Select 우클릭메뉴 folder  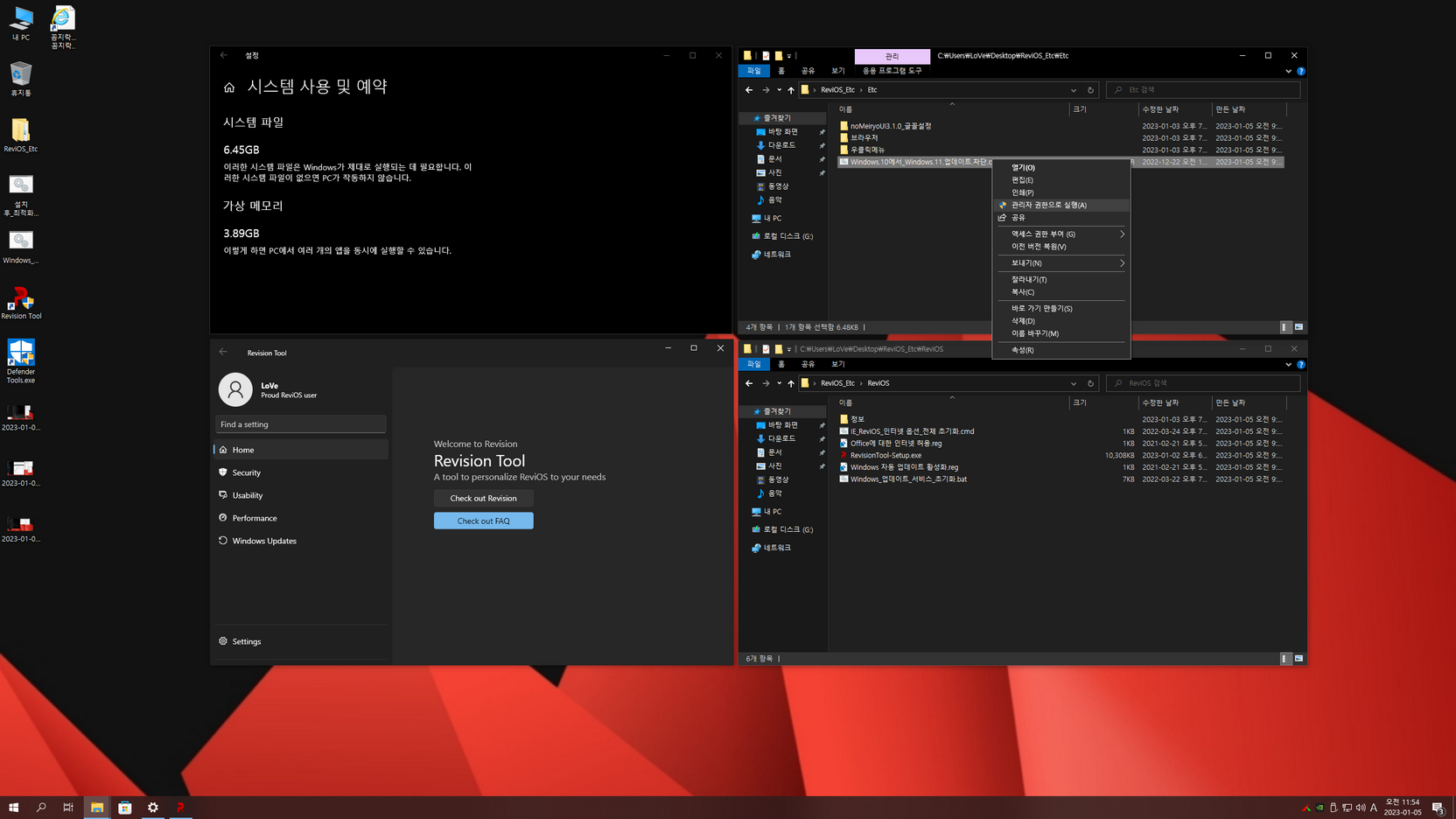point(862,150)
